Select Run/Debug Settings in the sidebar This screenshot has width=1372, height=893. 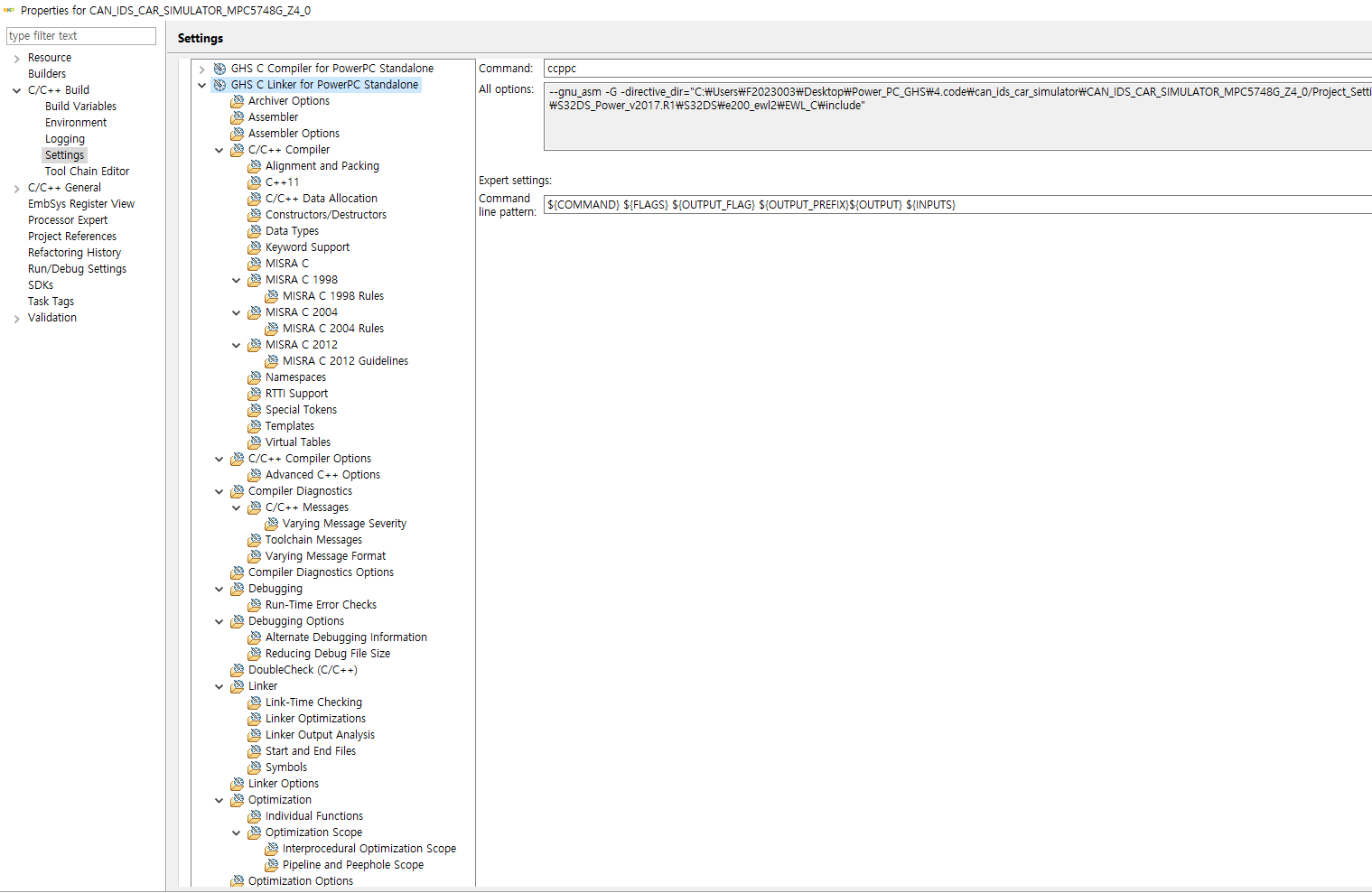pos(77,268)
